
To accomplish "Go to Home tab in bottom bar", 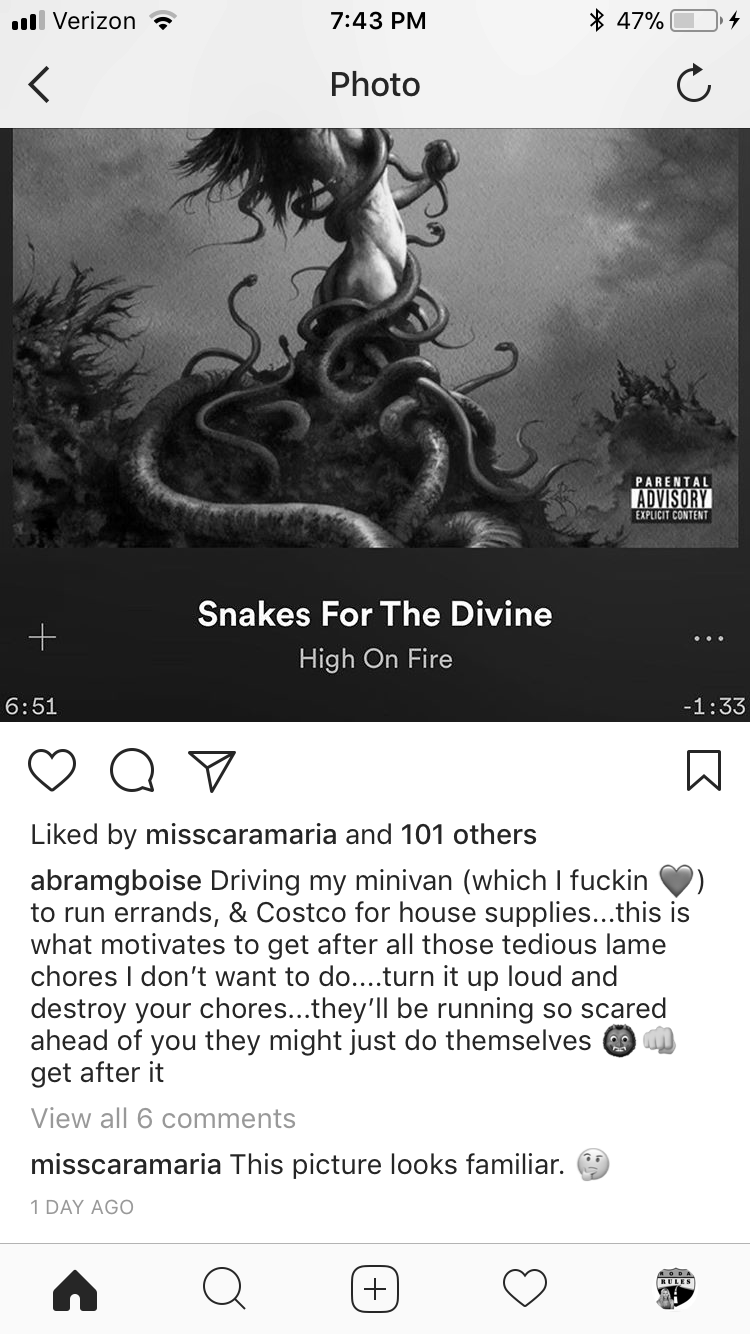I will tap(75, 1288).
